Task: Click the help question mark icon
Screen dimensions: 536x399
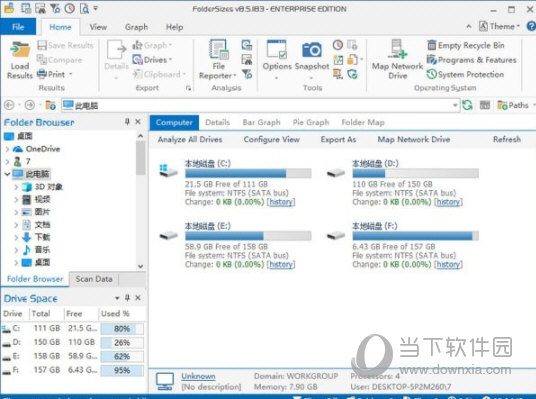Action: 531,26
